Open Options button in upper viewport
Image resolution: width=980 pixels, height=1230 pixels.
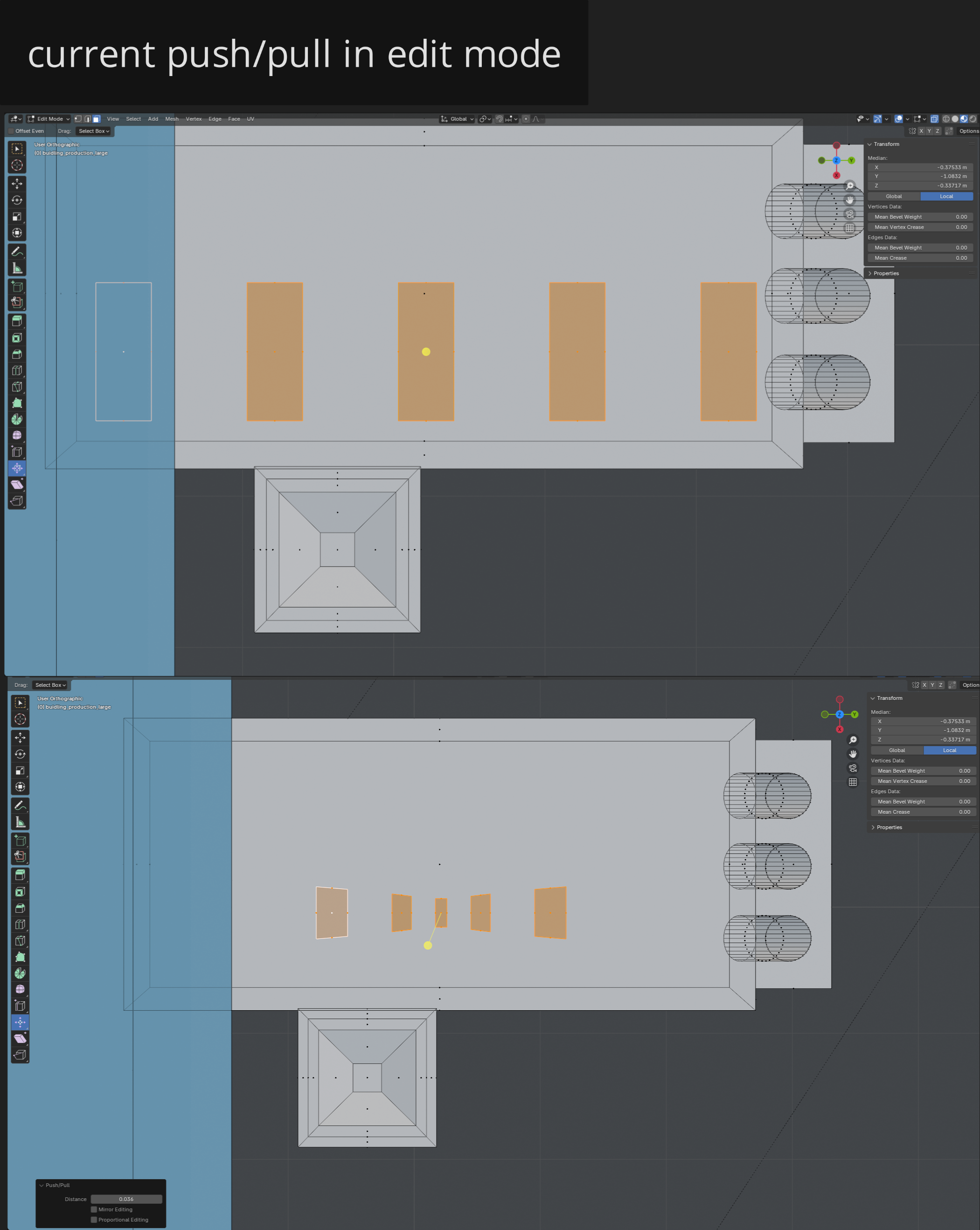[969, 131]
